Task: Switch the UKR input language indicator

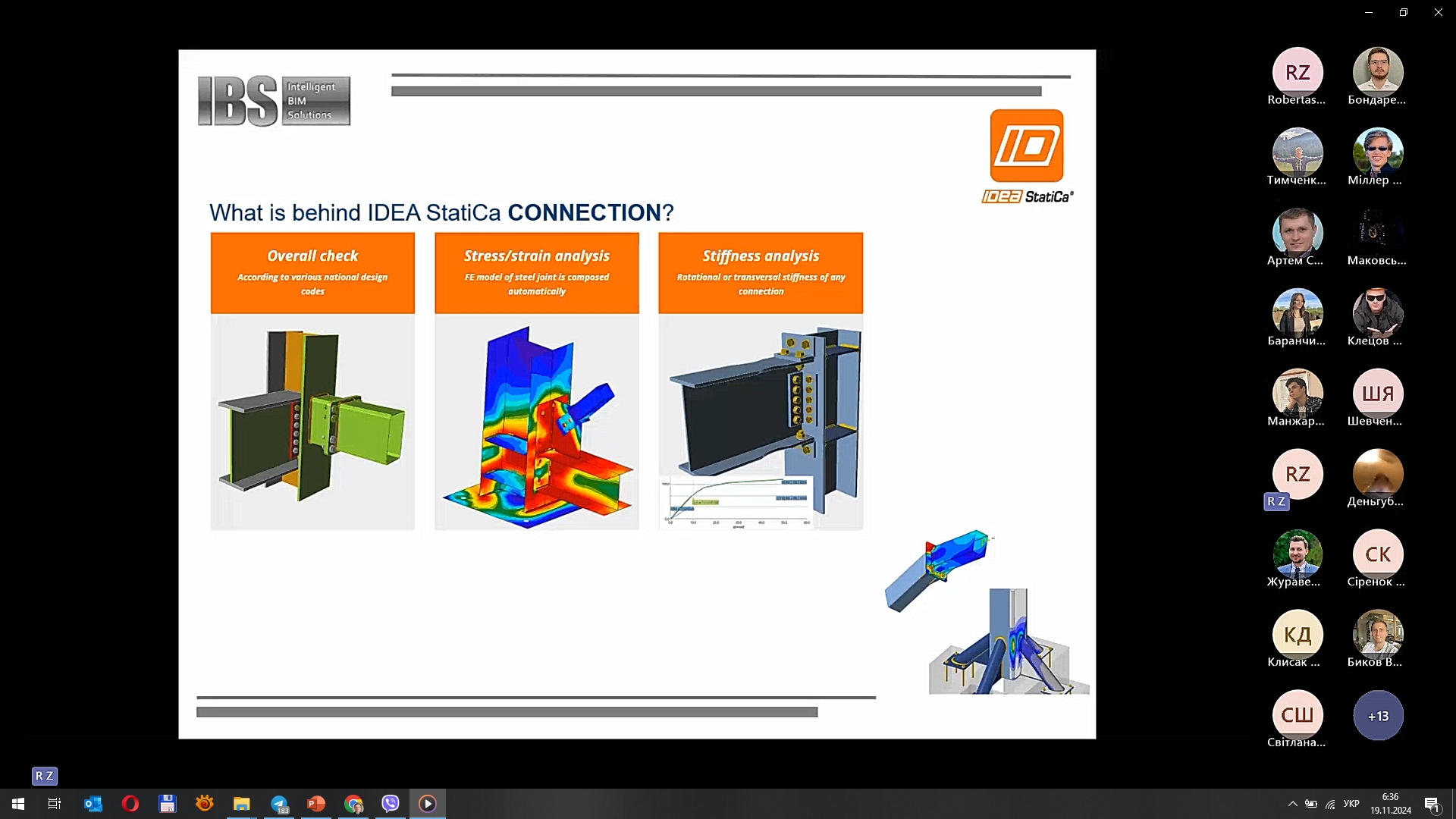Action: (1351, 804)
